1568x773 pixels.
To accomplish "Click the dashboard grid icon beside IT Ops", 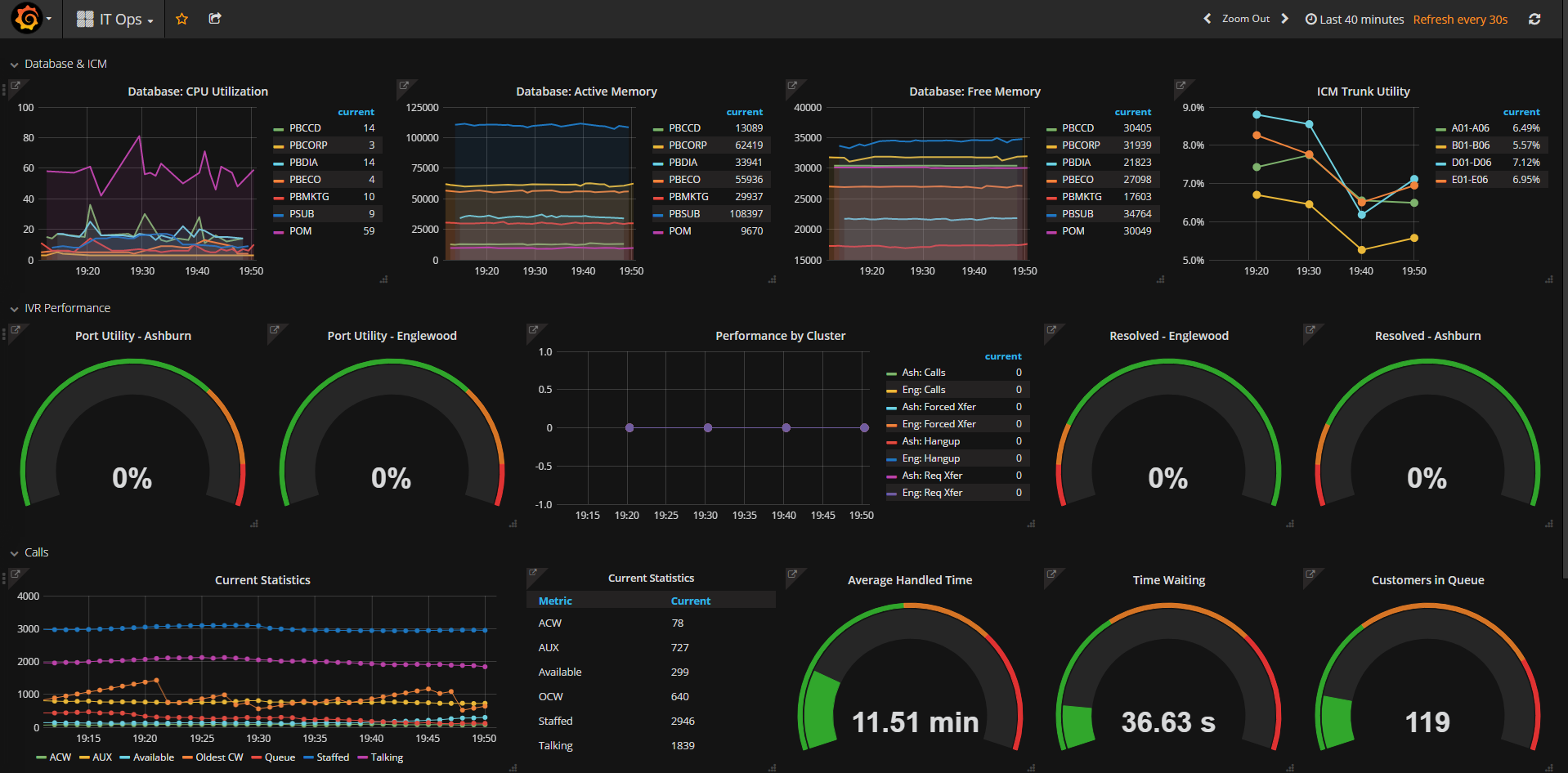I will coord(84,18).
